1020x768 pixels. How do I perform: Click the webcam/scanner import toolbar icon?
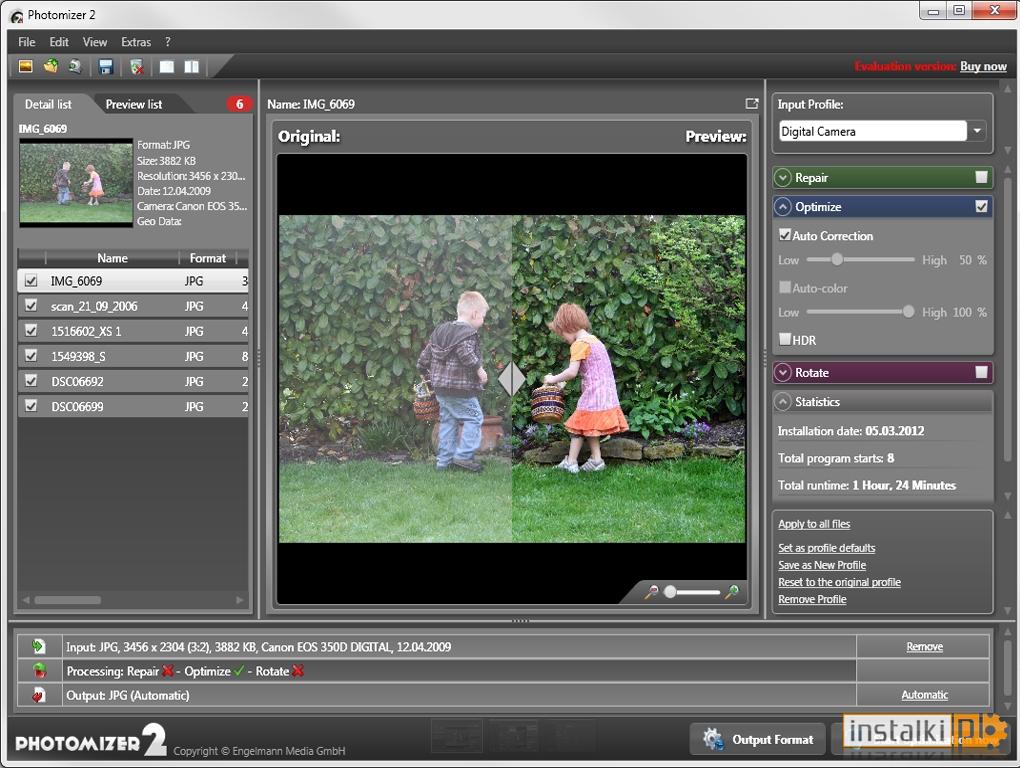tap(75, 66)
